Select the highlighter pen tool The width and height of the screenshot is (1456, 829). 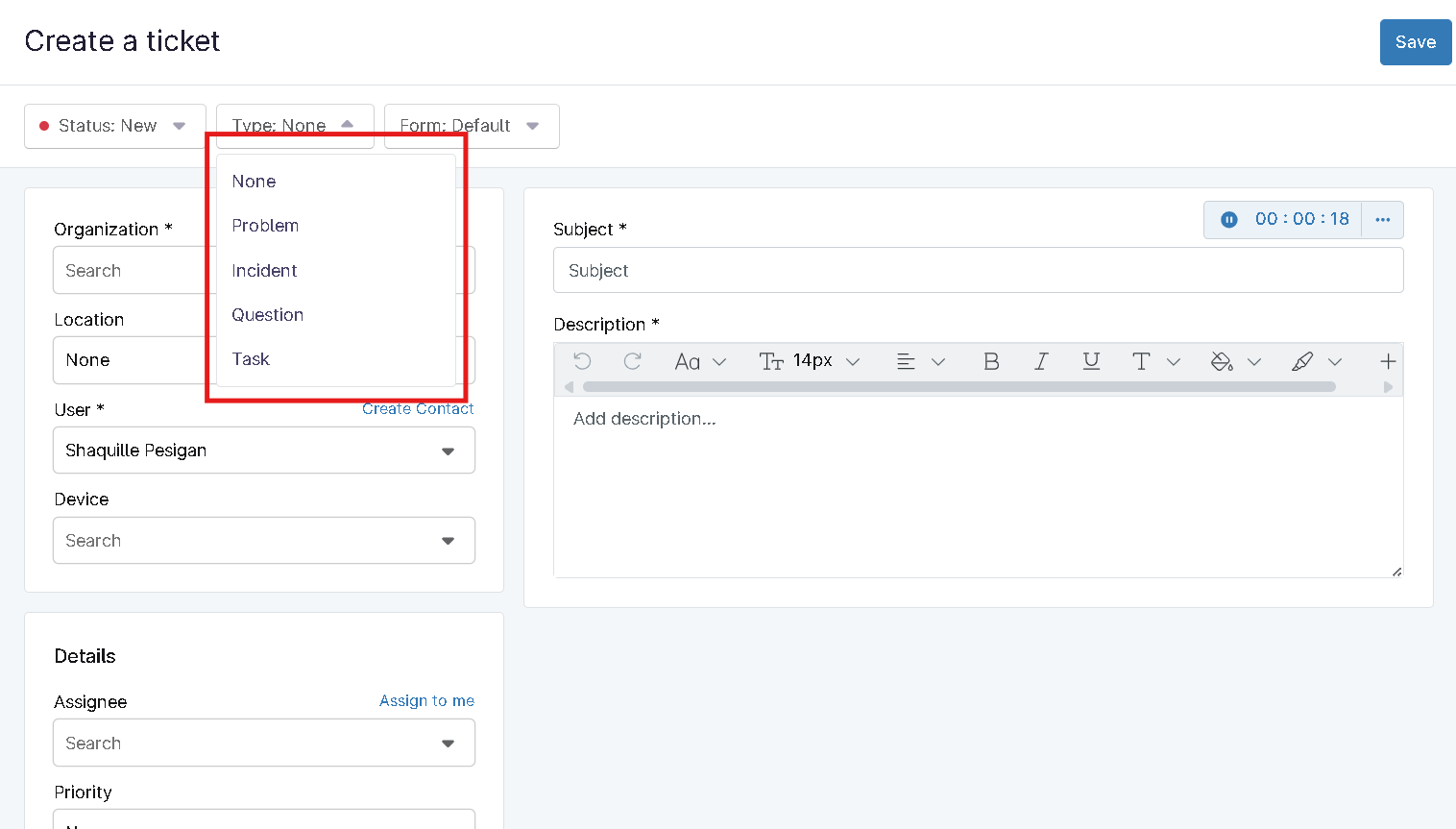[1302, 361]
